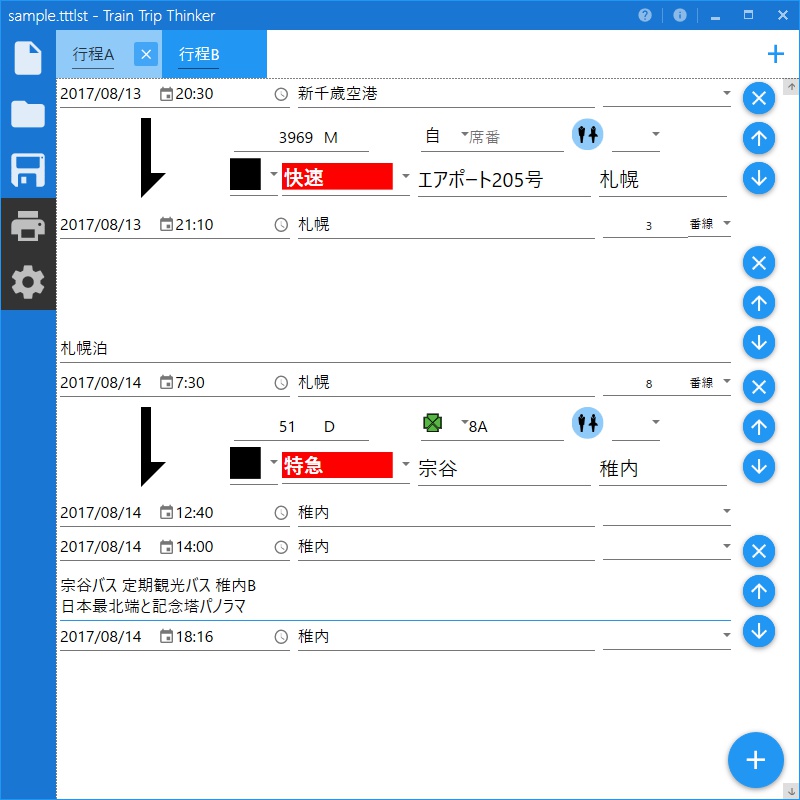Expand platform dropdown for 稚内 18:16
The width and height of the screenshot is (800, 800).
[727, 635]
